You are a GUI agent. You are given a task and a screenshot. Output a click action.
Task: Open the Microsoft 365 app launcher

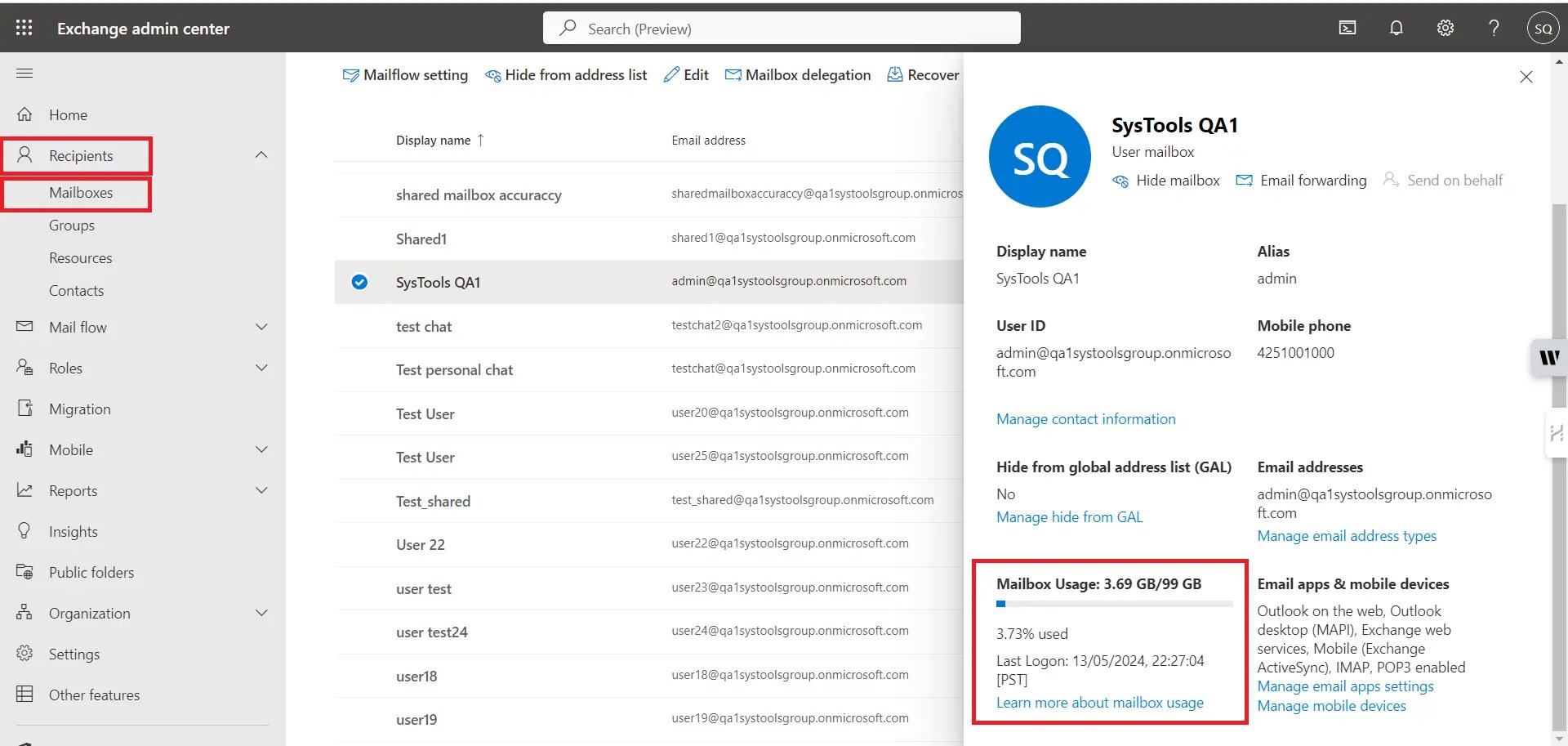point(24,27)
